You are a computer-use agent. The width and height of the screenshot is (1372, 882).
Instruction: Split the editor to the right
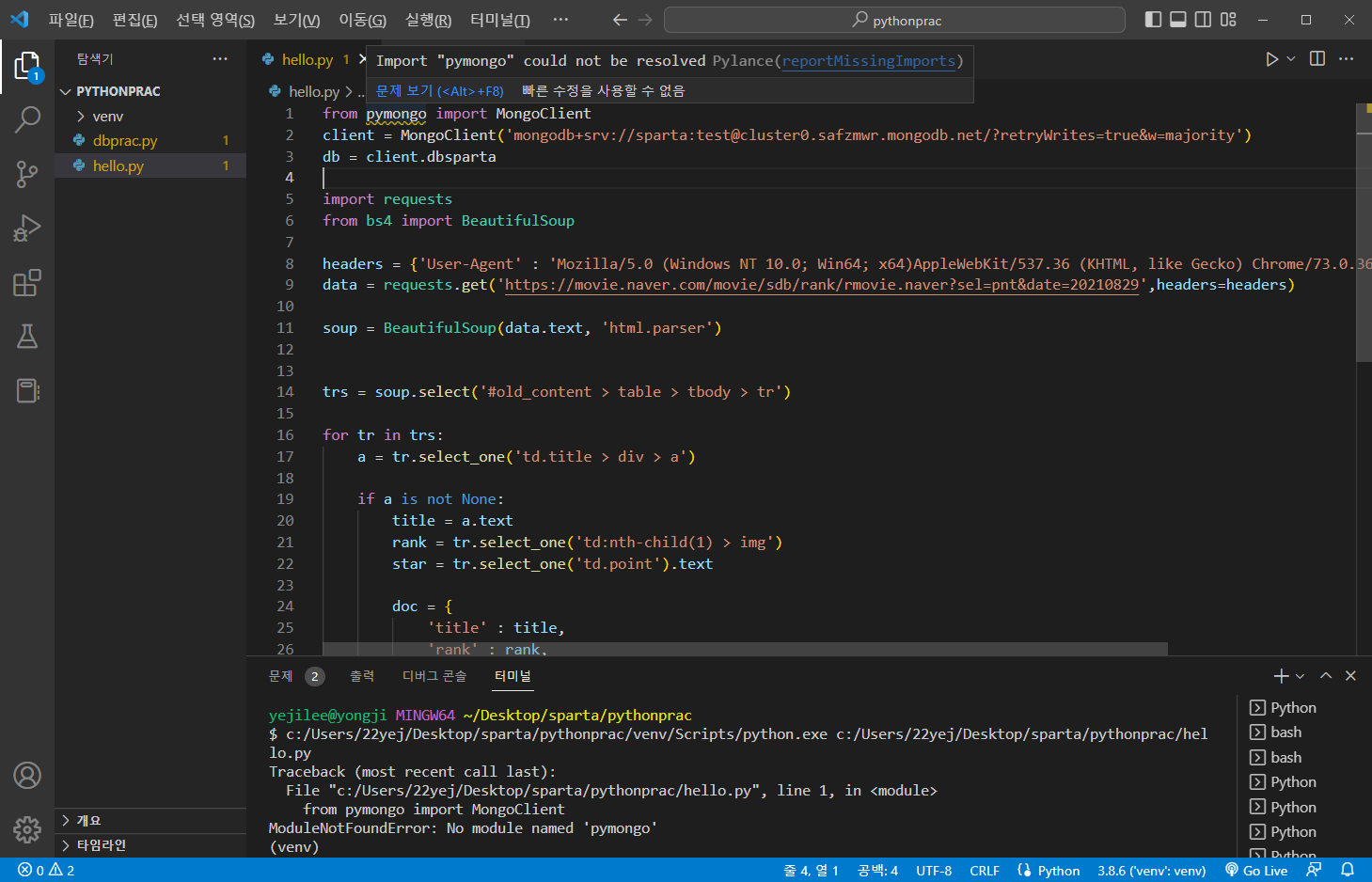click(x=1317, y=59)
